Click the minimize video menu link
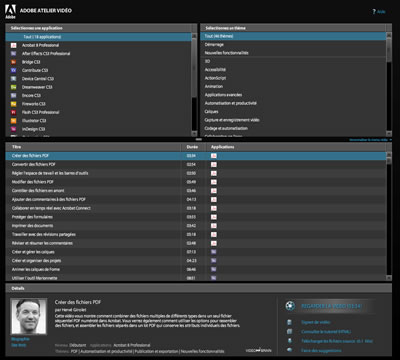400x360 pixels. point(370,140)
